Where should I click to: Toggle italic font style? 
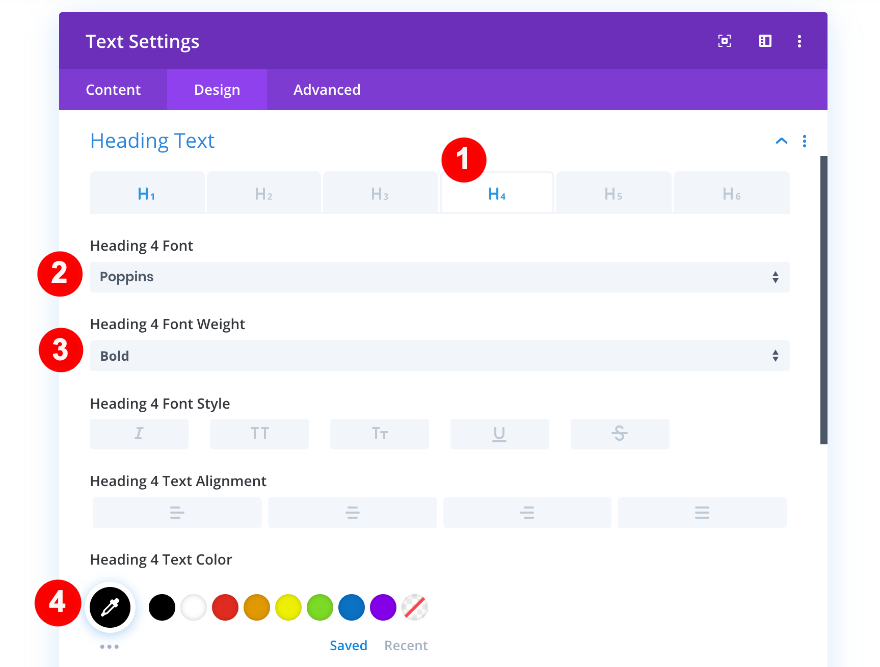[x=139, y=434]
